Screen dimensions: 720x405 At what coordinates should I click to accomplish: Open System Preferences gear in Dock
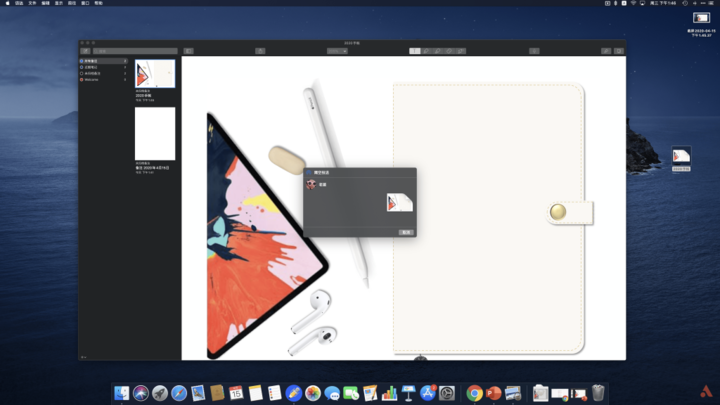pyautogui.click(x=447, y=393)
